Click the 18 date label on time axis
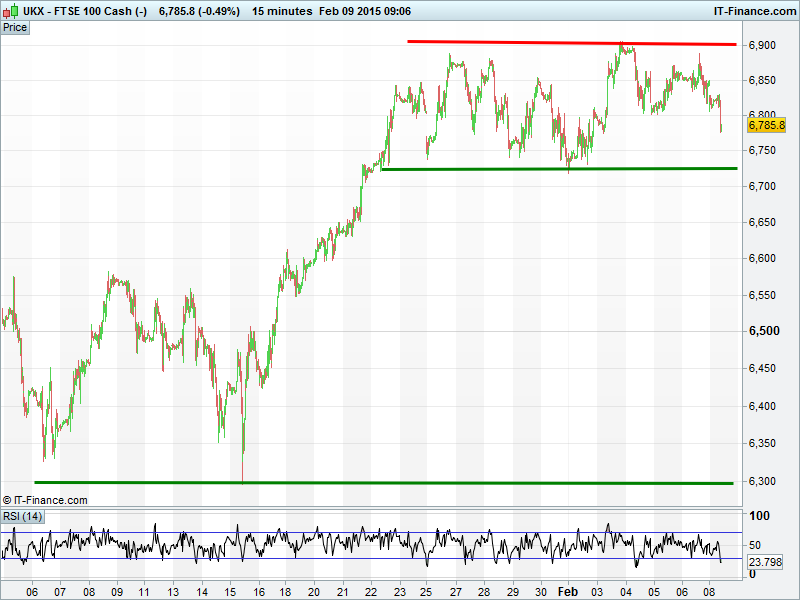 pyautogui.click(x=286, y=592)
